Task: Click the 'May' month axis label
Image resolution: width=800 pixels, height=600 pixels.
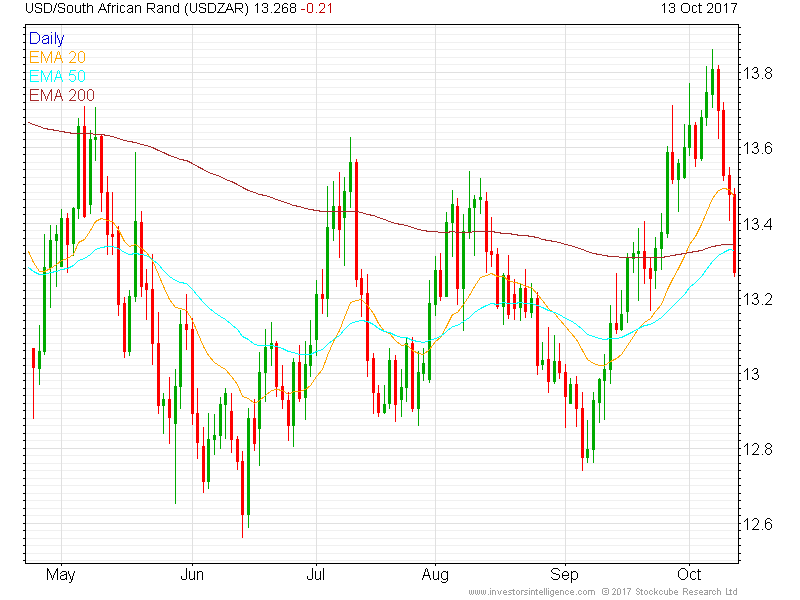Action: tap(61, 575)
